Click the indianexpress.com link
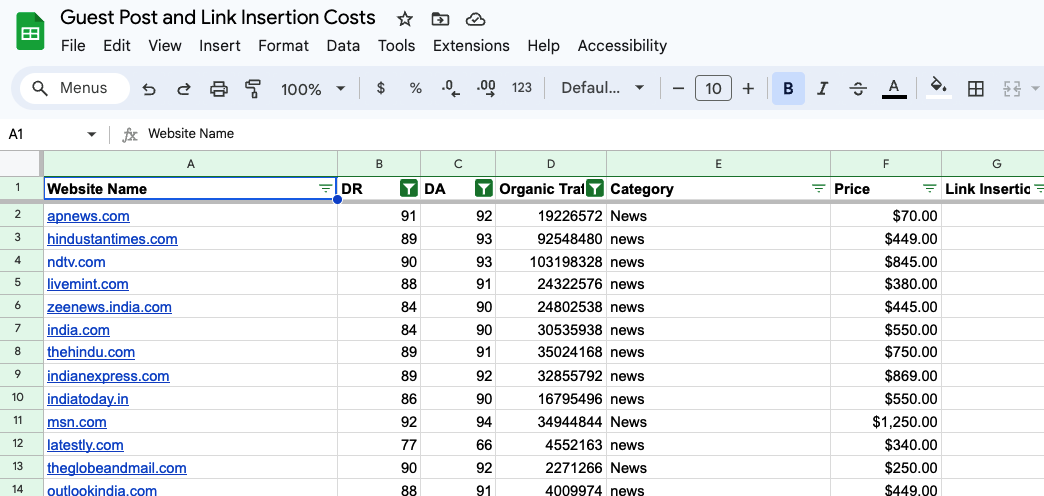The image size is (1044, 496). click(108, 376)
